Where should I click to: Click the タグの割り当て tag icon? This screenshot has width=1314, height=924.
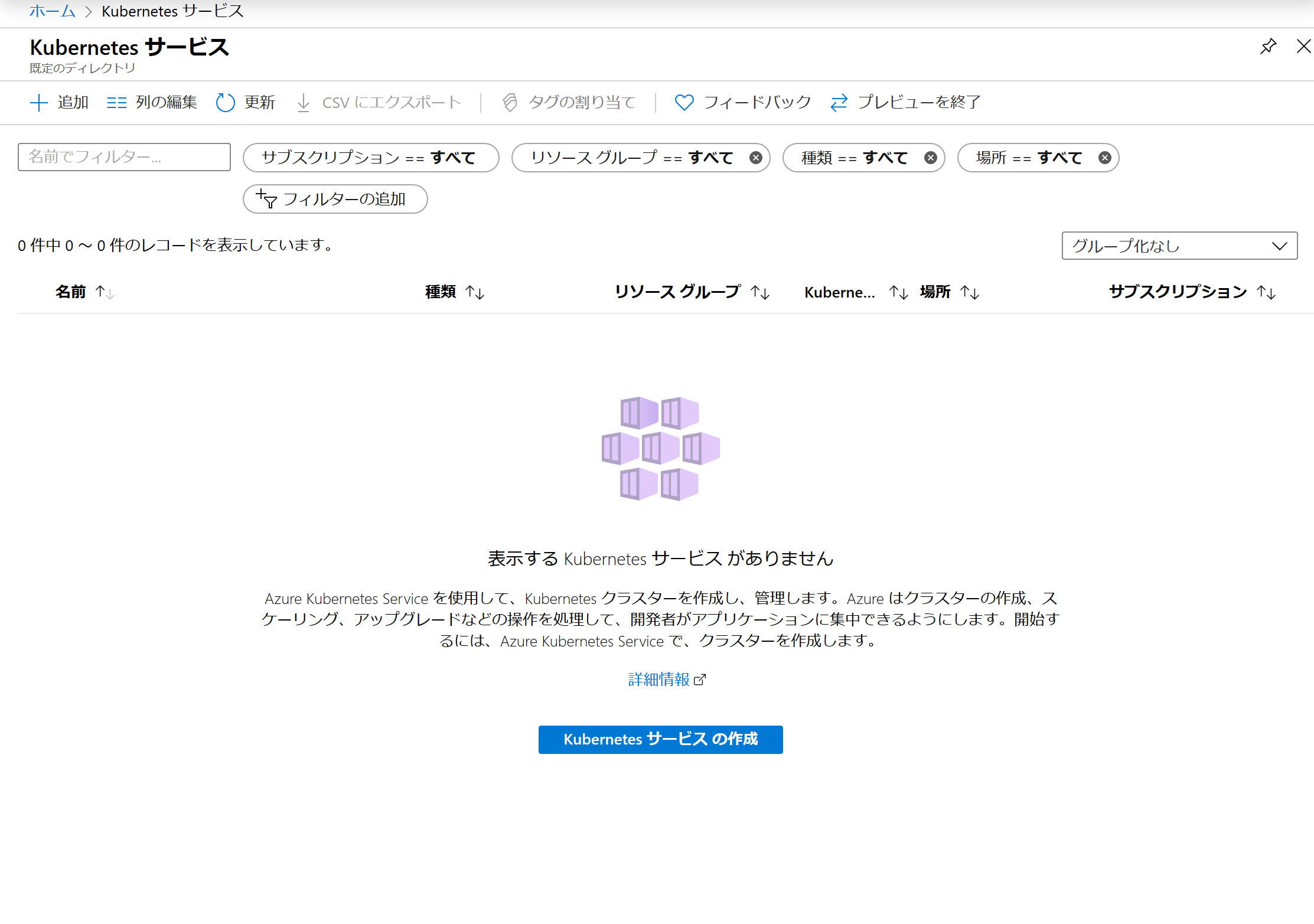tap(510, 103)
